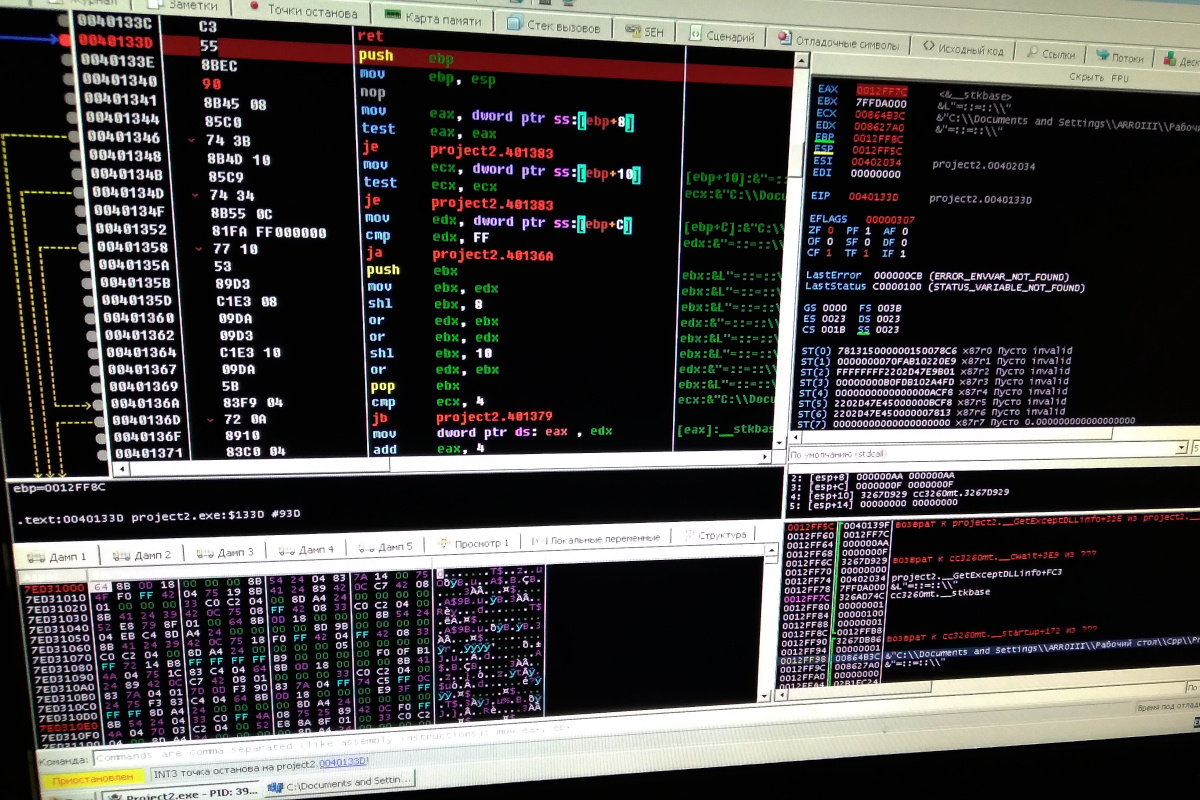Select the Дамп 4 tab
Image resolution: width=1200 pixels, height=800 pixels.
tap(306, 549)
